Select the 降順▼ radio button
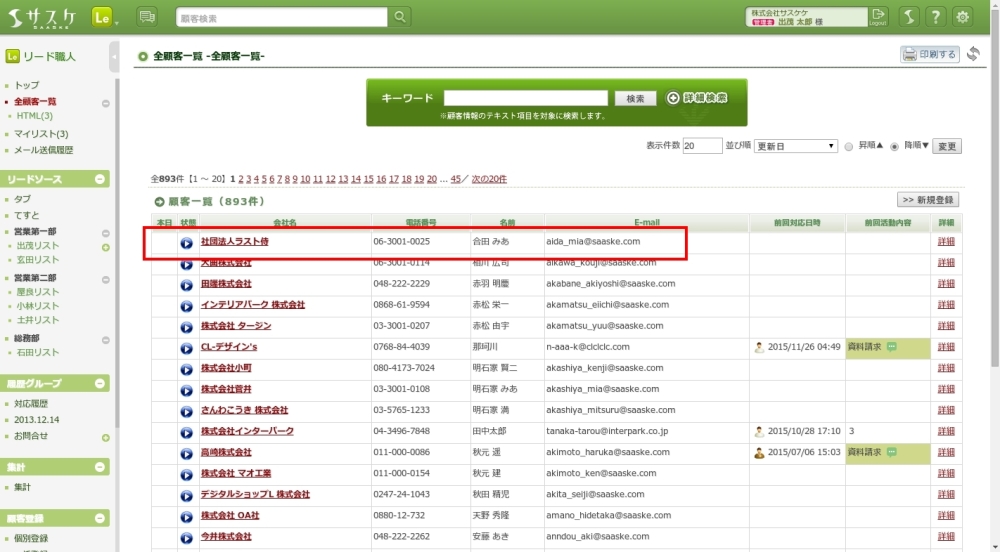 (x=894, y=146)
